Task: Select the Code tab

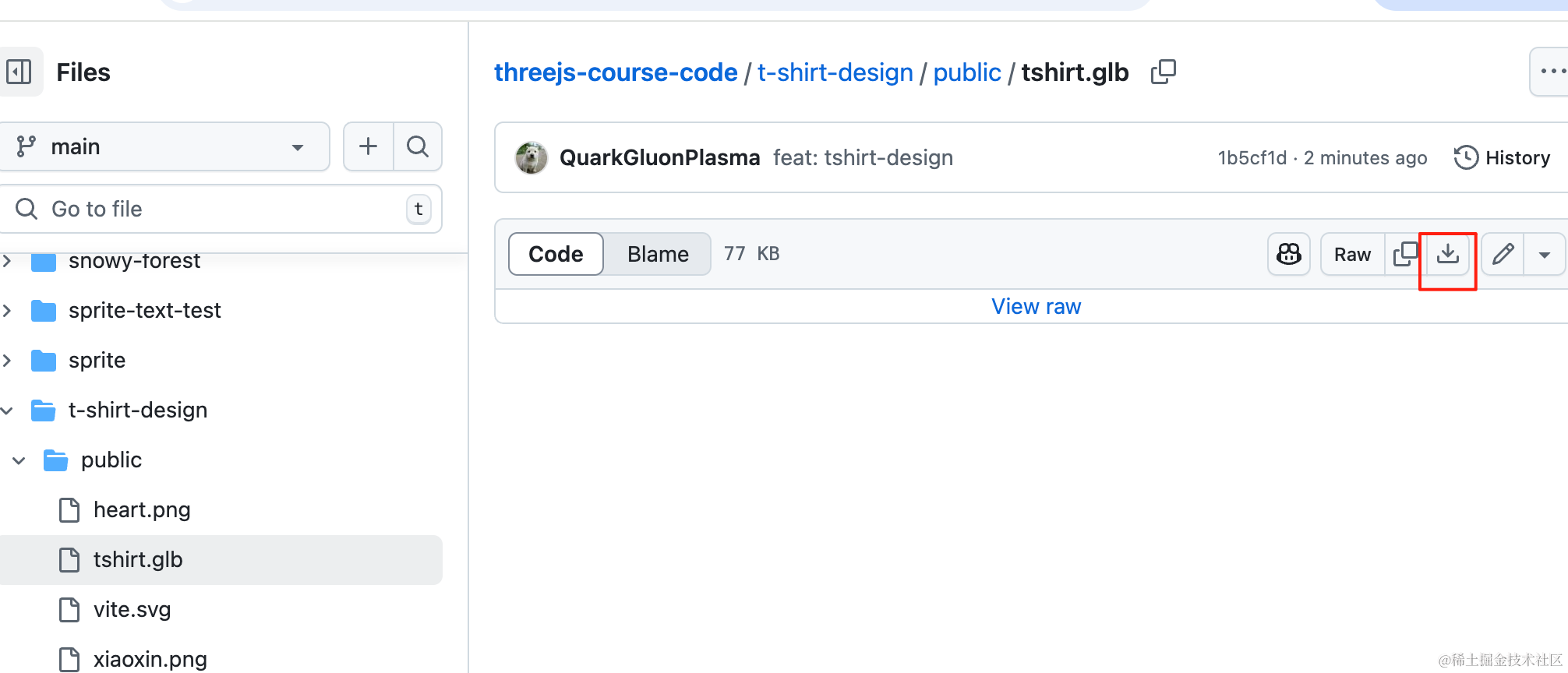Action: [x=556, y=254]
